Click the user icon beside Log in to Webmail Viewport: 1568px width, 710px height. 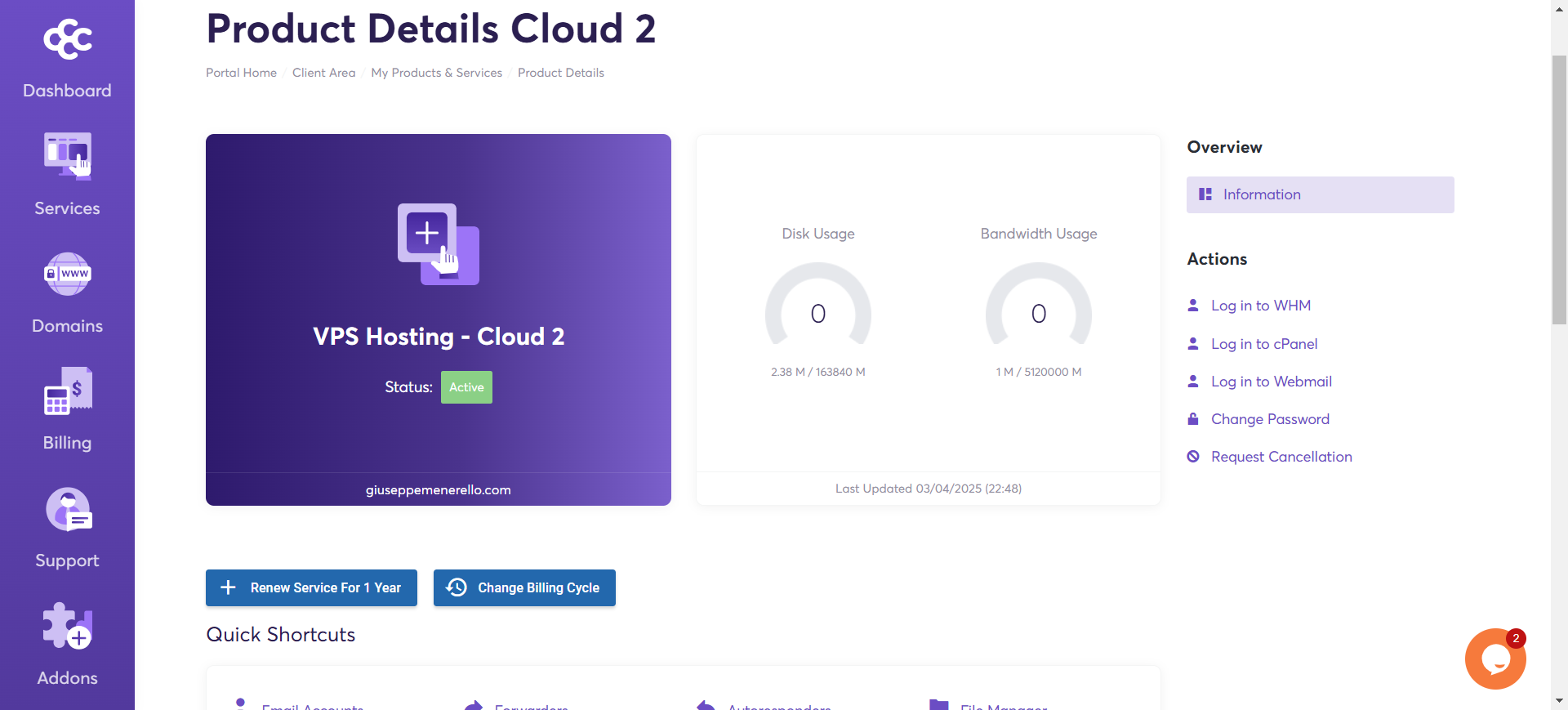tap(1193, 381)
